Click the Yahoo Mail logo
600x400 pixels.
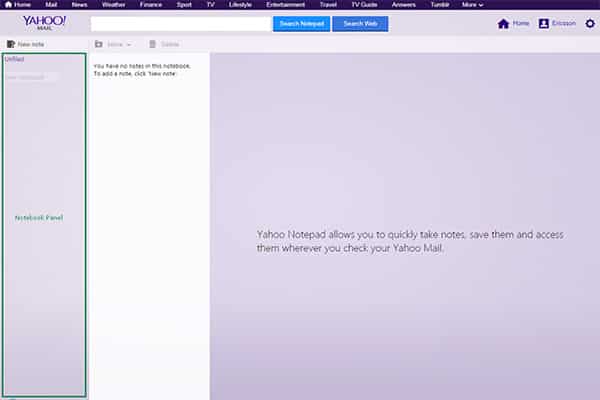[x=44, y=23]
